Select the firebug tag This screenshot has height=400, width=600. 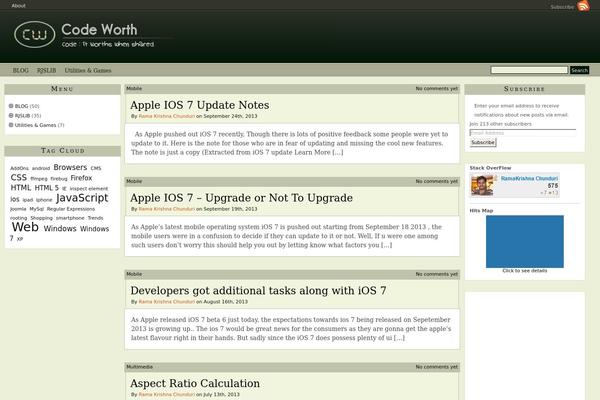click(x=59, y=179)
